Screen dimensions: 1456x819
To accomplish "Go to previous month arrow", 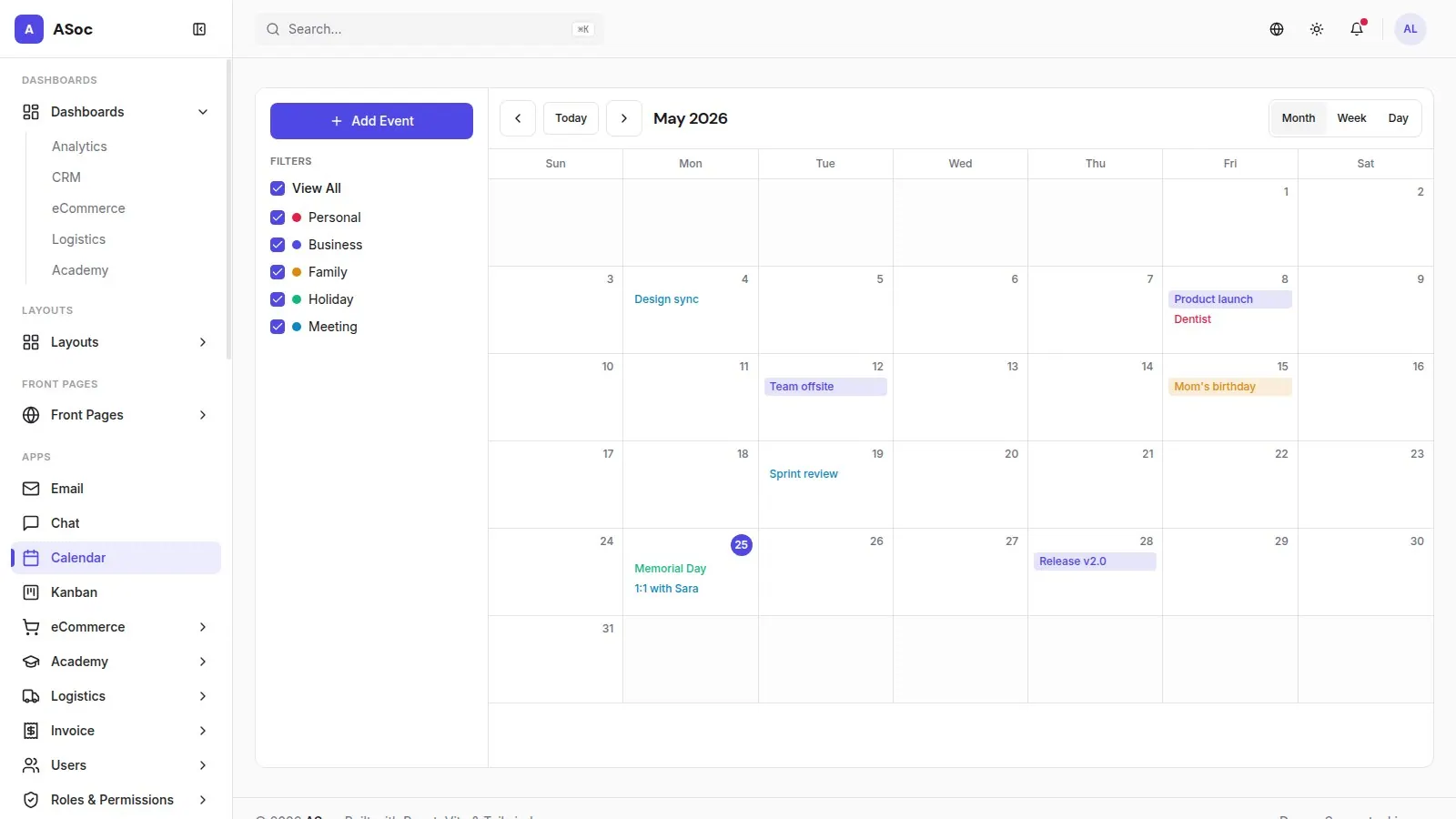I will pos(518,118).
